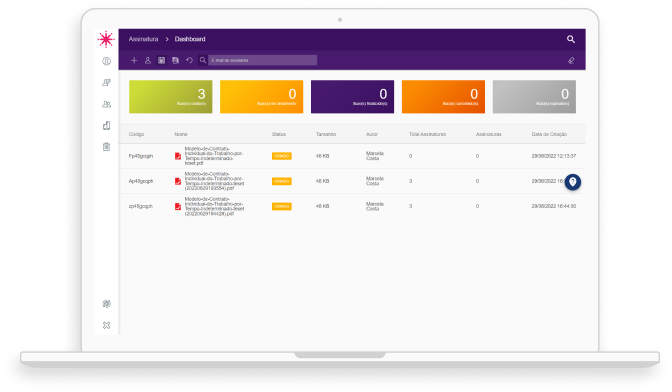672x392 pixels.
Task: Click the orange cancelled flows card
Action: click(x=443, y=96)
